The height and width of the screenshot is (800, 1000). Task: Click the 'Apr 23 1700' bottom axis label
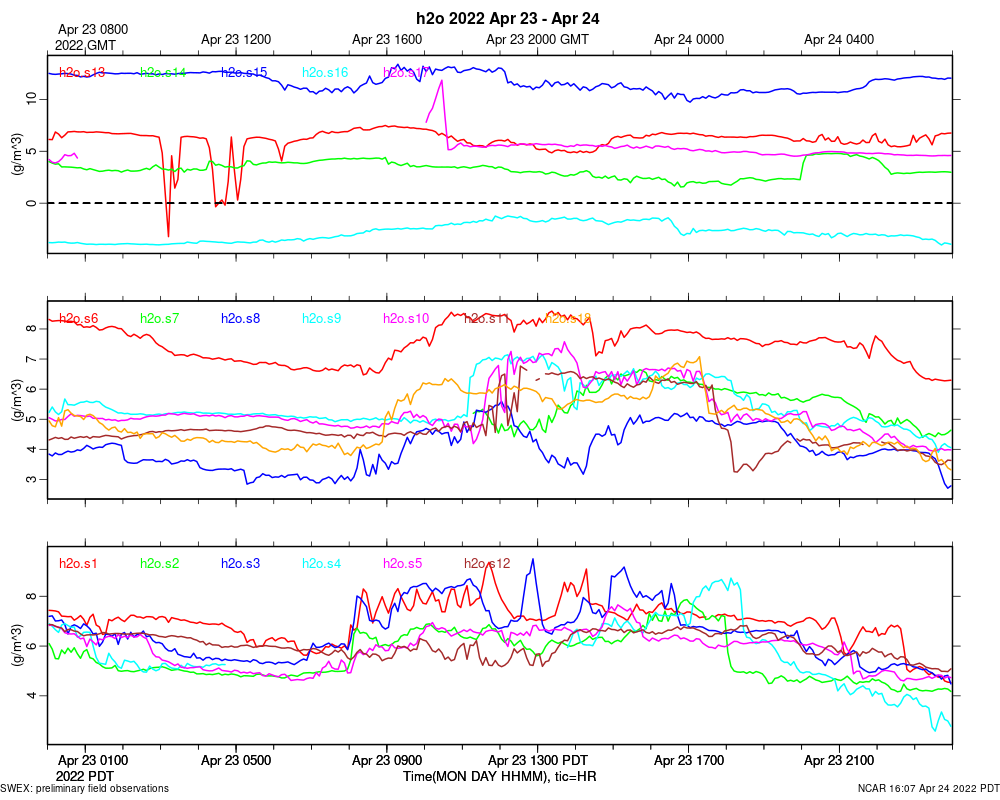click(x=689, y=761)
